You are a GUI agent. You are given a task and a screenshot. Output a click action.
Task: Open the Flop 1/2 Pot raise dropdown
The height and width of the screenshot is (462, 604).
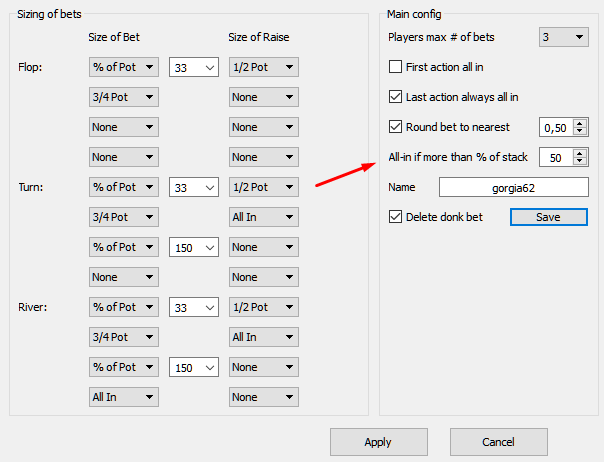(263, 67)
